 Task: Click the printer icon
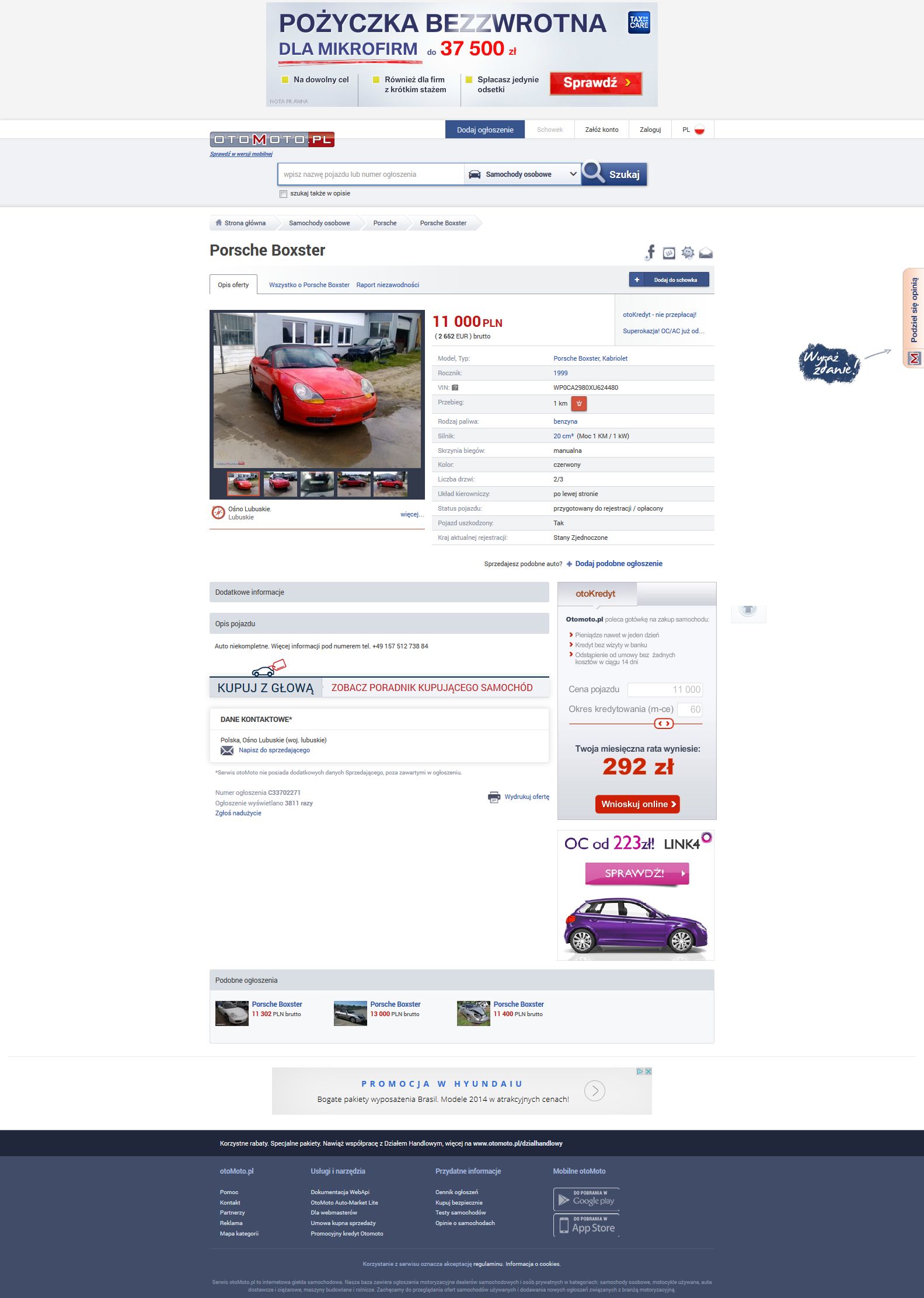(x=494, y=797)
